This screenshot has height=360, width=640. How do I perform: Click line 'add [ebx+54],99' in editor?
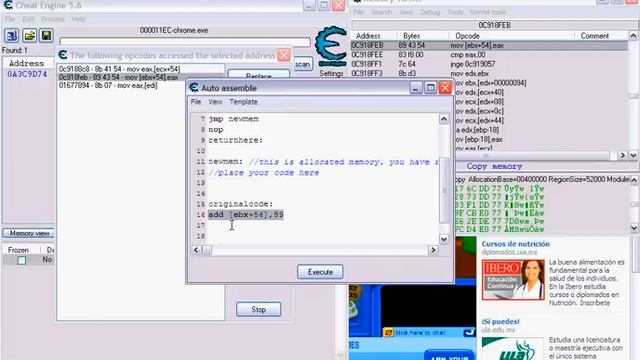(x=246, y=215)
